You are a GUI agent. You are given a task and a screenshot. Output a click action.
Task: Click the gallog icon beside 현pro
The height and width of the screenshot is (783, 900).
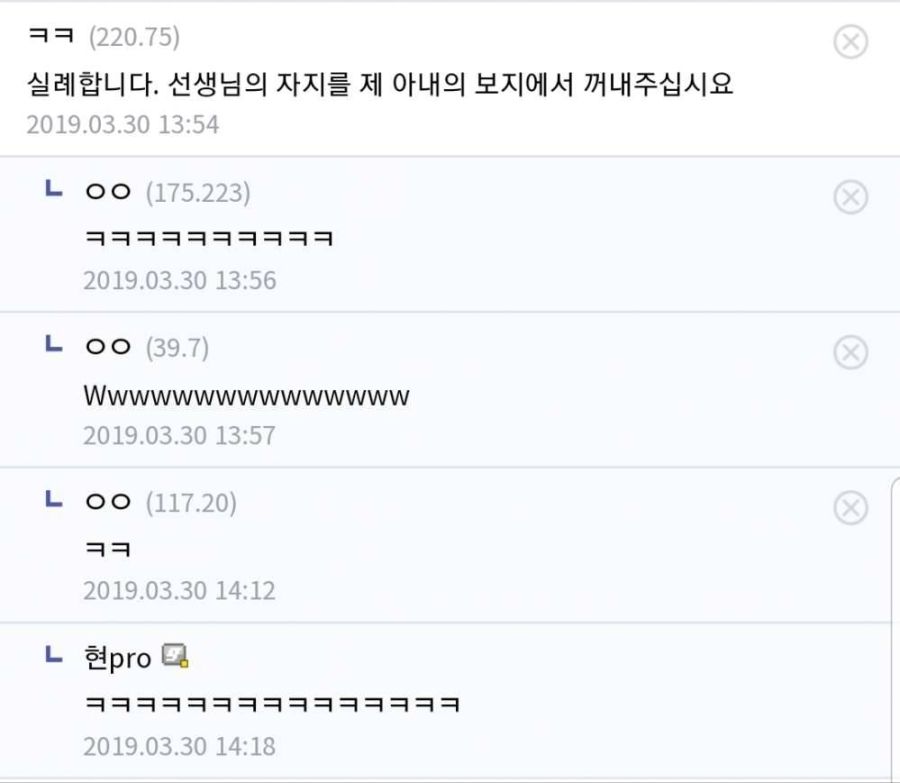pyautogui.click(x=177, y=657)
